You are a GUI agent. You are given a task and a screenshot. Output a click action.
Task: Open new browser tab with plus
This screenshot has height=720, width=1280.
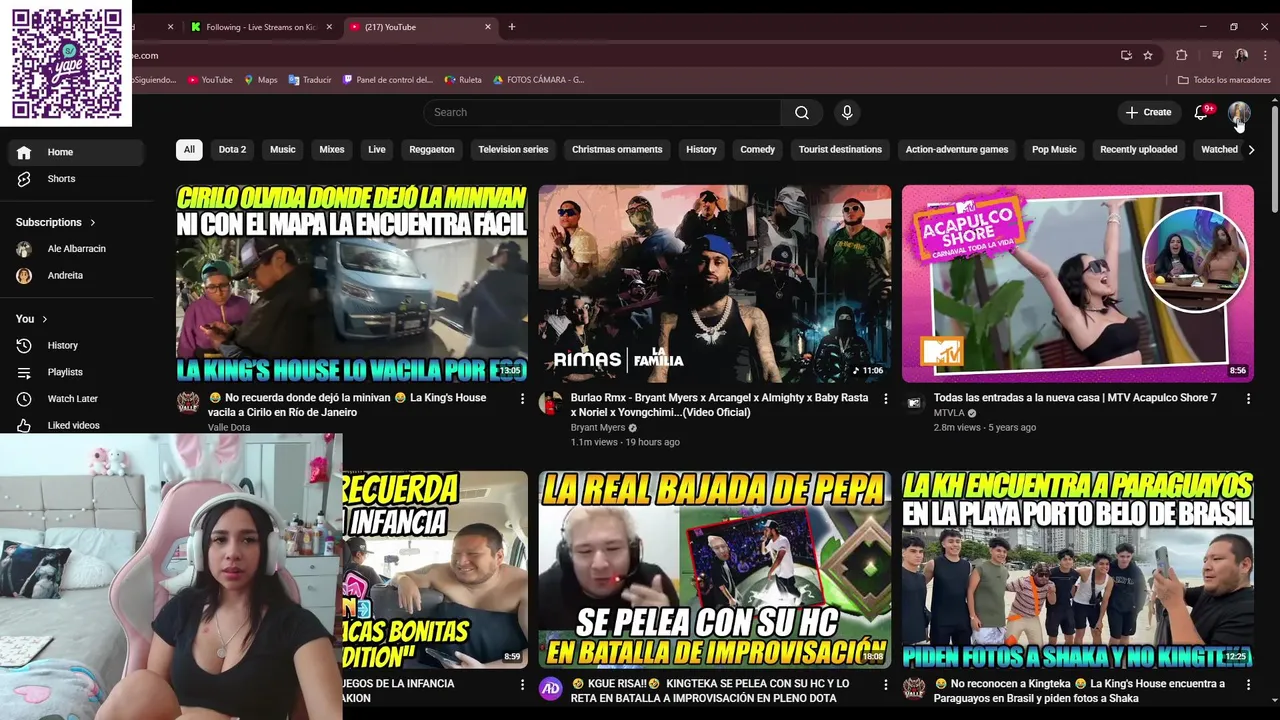coord(512,27)
